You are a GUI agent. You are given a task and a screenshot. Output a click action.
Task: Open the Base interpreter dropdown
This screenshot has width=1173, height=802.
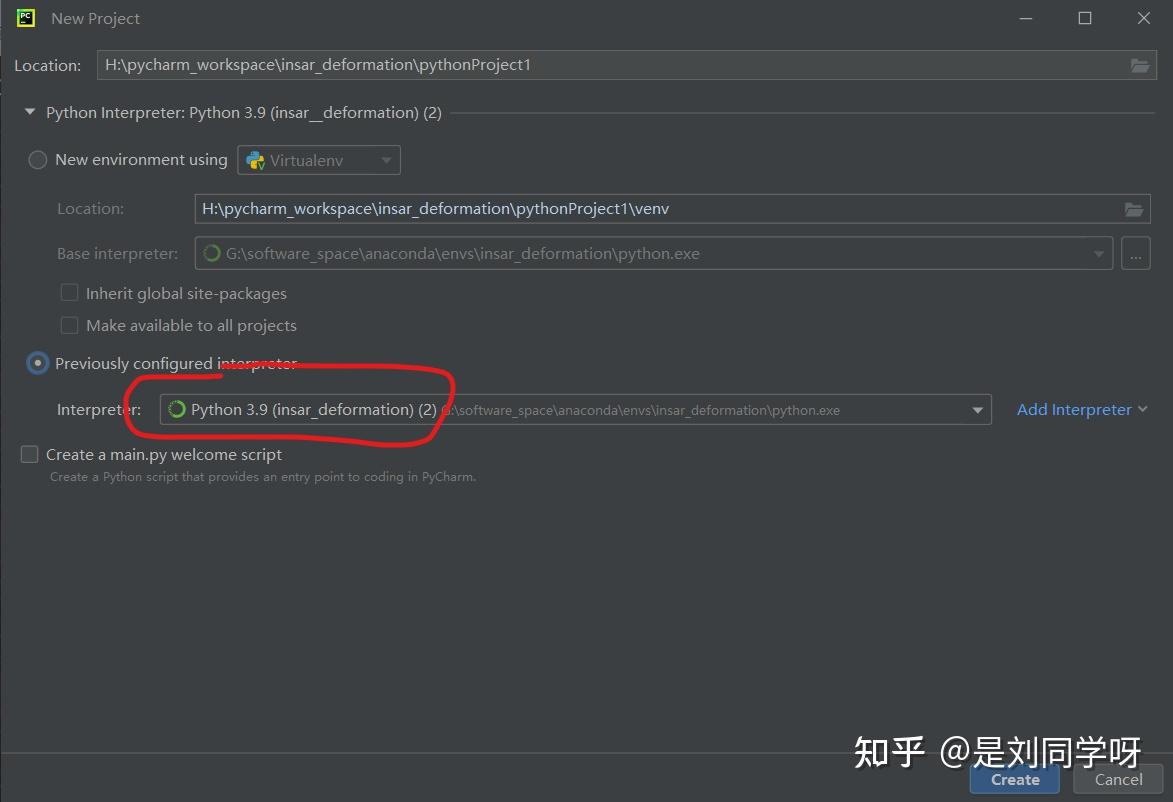click(x=1097, y=253)
